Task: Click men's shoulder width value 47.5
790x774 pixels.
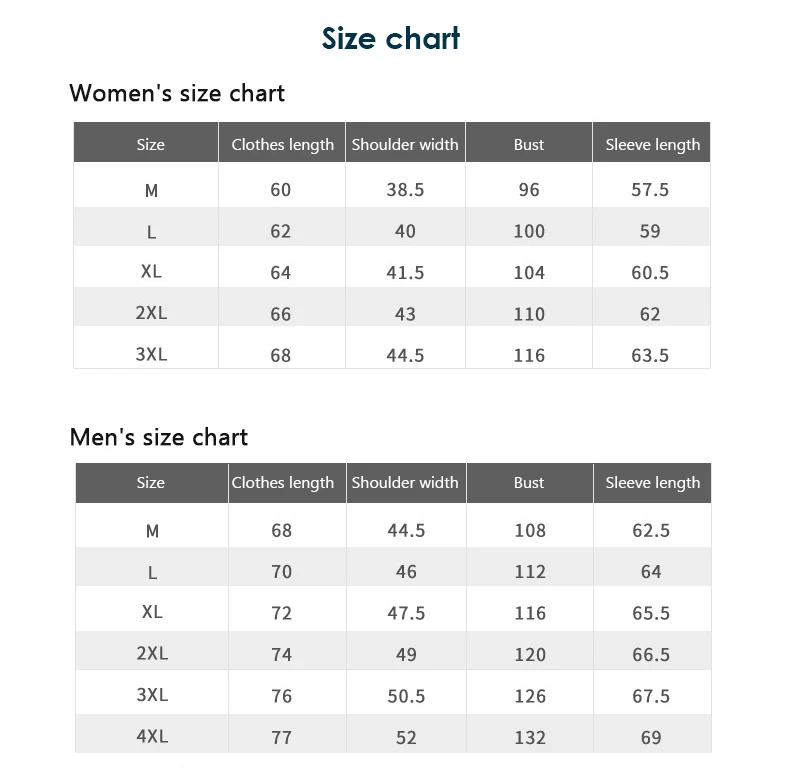Action: tap(406, 613)
